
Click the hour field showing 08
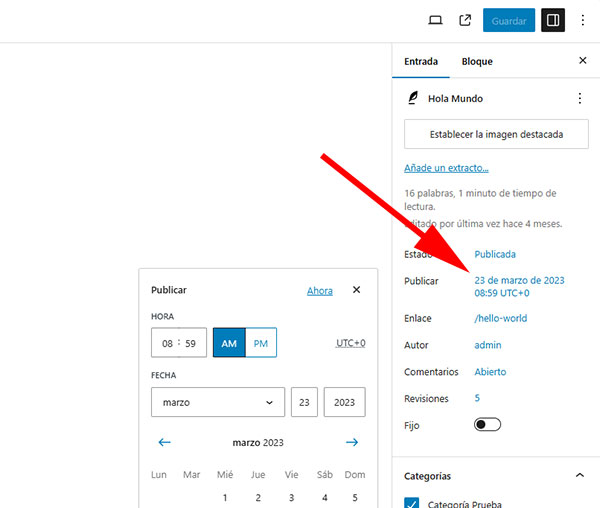(x=167, y=343)
